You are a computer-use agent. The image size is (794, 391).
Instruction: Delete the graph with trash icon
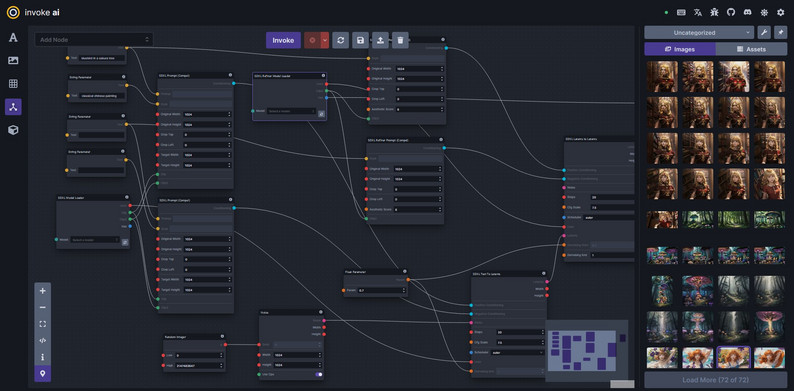point(400,41)
